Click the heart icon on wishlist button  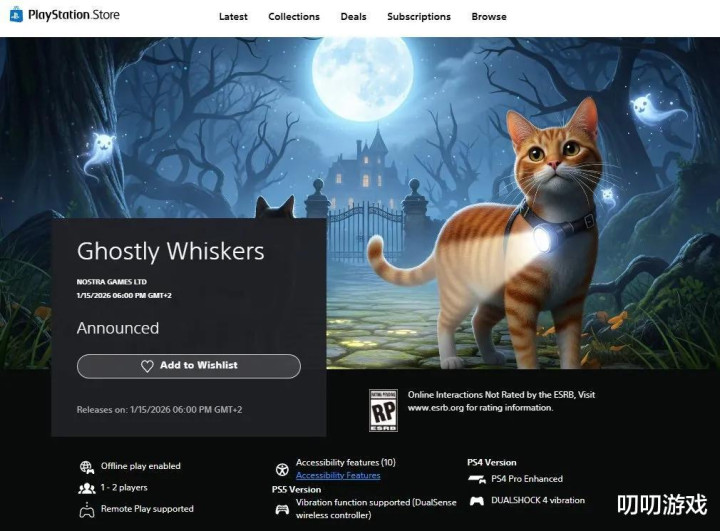pos(147,366)
